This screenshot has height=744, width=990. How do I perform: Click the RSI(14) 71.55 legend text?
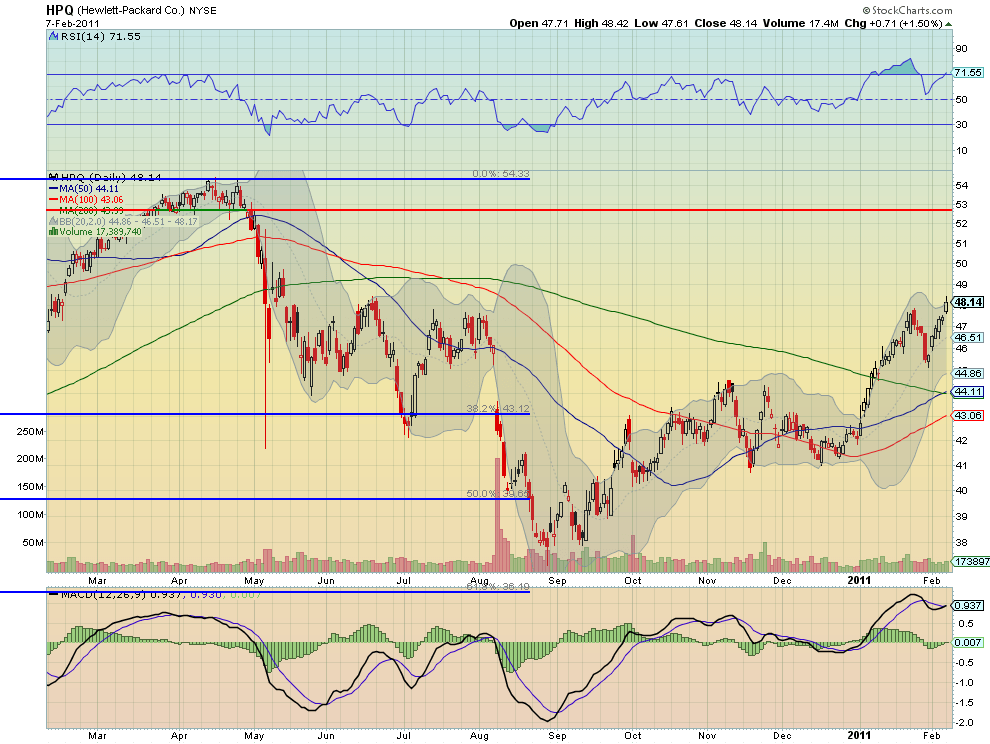click(x=101, y=37)
